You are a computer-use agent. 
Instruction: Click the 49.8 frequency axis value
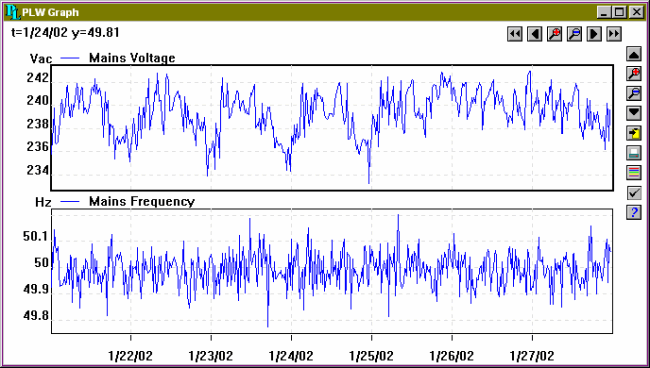[36, 316]
